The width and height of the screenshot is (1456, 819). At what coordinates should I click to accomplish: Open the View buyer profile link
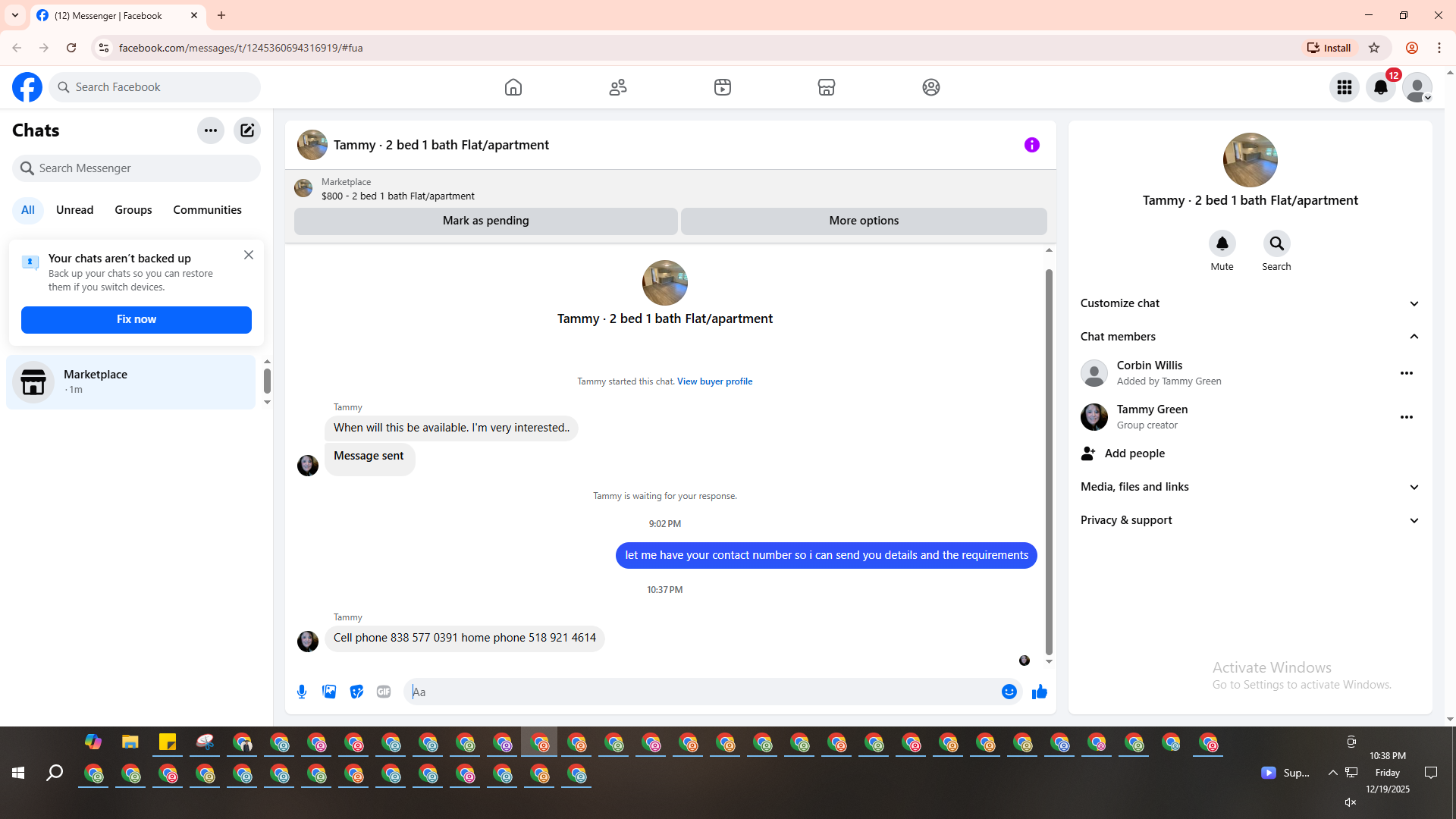point(714,381)
